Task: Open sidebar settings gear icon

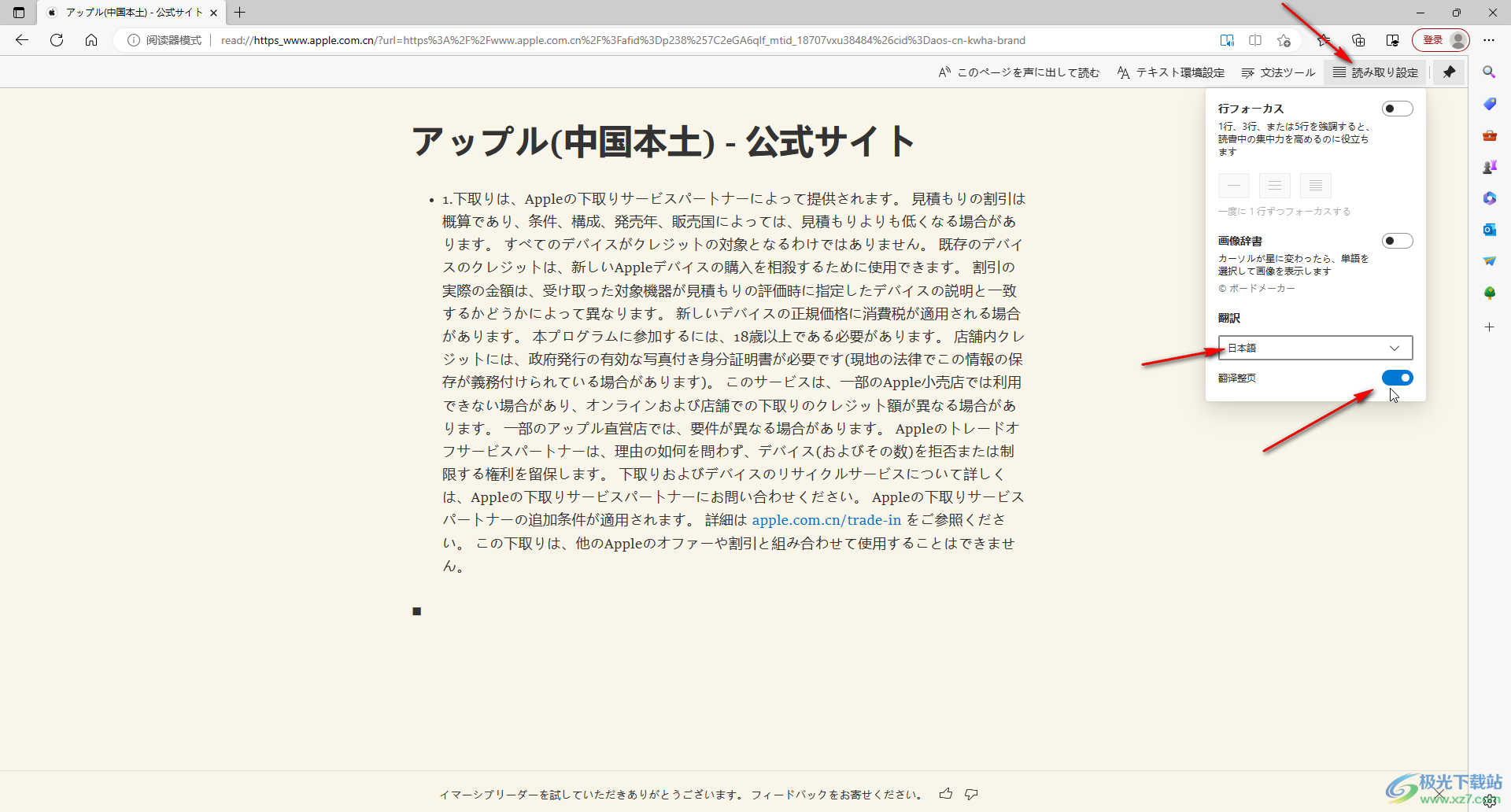Action: tap(1491, 802)
